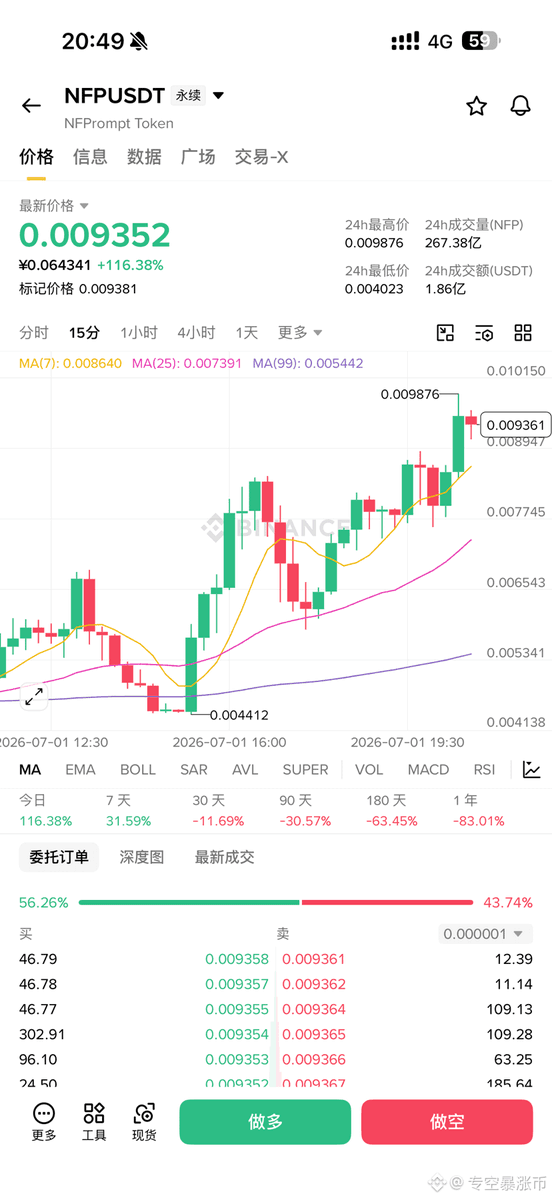Enable MACD sub-indicator
The height and width of the screenshot is (1200, 552).
[428, 770]
